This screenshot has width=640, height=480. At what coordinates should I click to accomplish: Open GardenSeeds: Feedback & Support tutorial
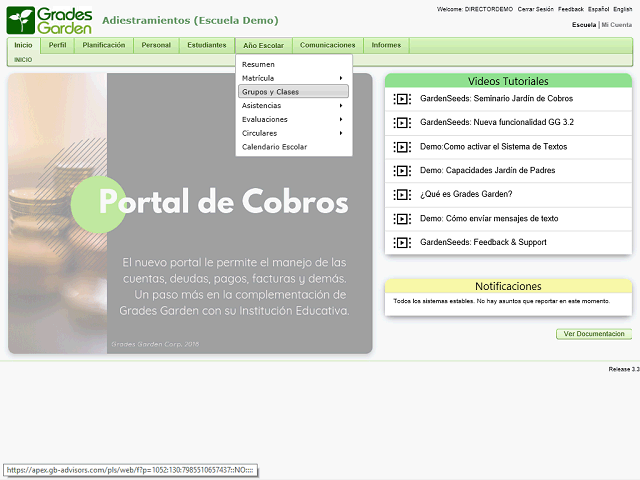pyautogui.click(x=483, y=242)
